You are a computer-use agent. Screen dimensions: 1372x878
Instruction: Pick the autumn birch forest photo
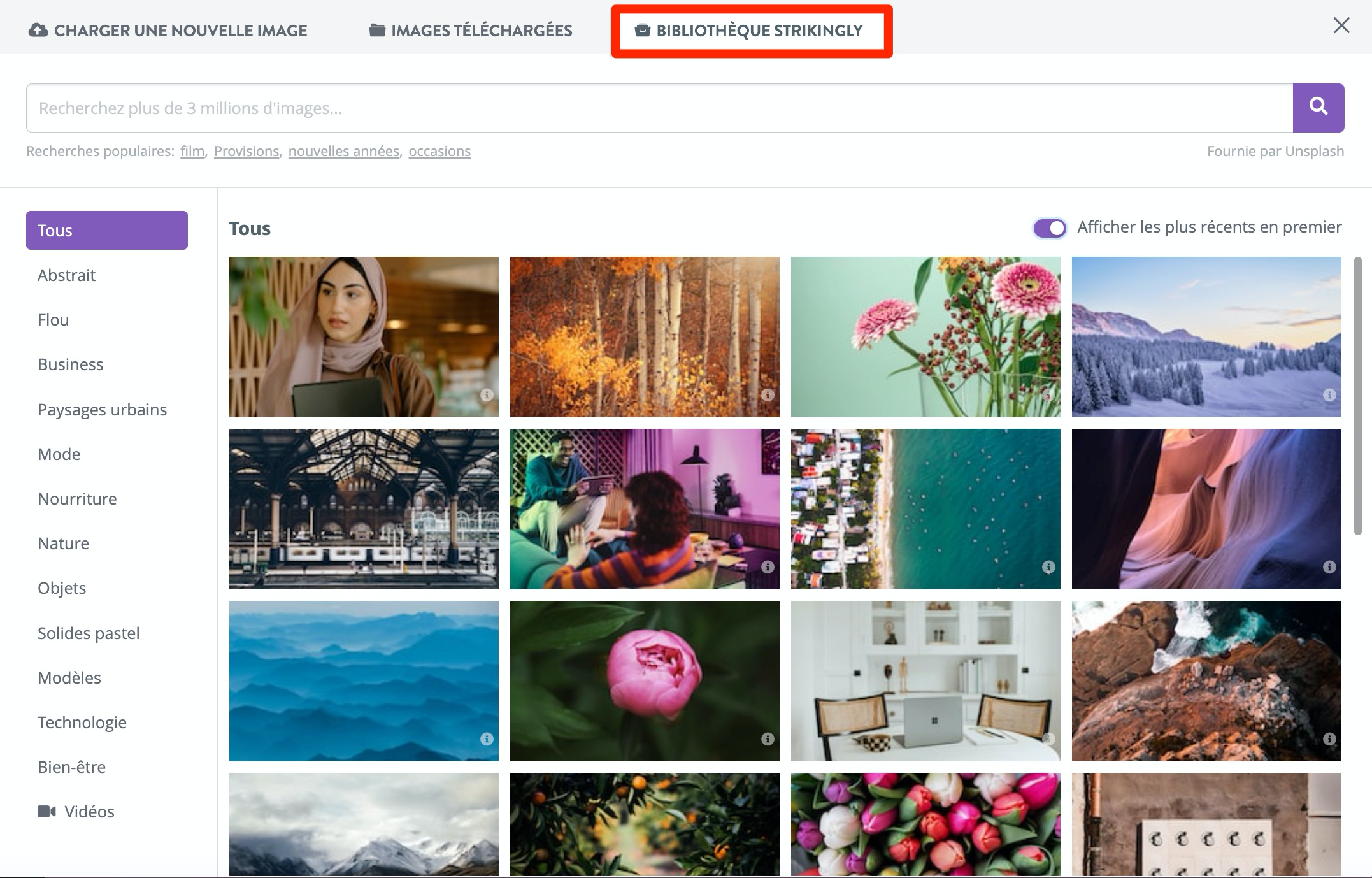pos(645,337)
